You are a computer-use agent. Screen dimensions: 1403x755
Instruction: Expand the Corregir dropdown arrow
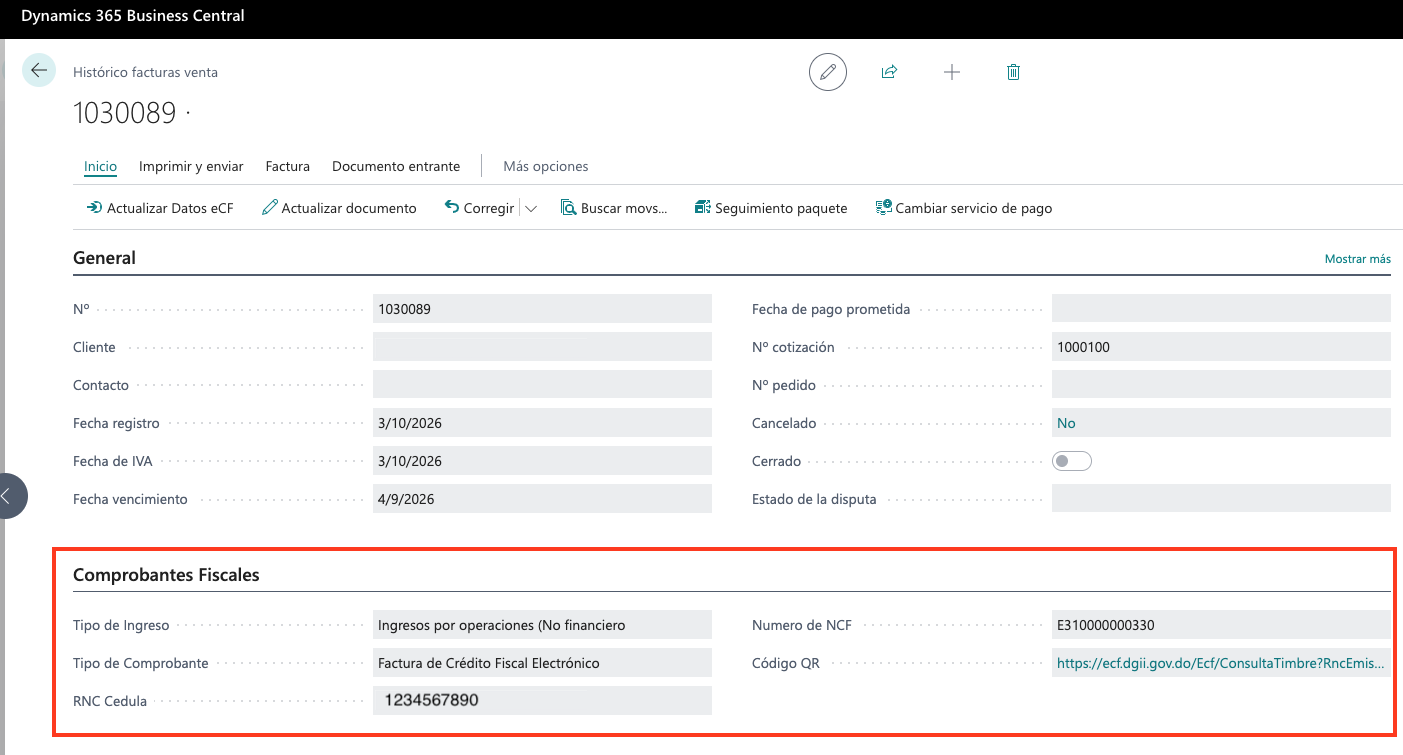click(531, 207)
